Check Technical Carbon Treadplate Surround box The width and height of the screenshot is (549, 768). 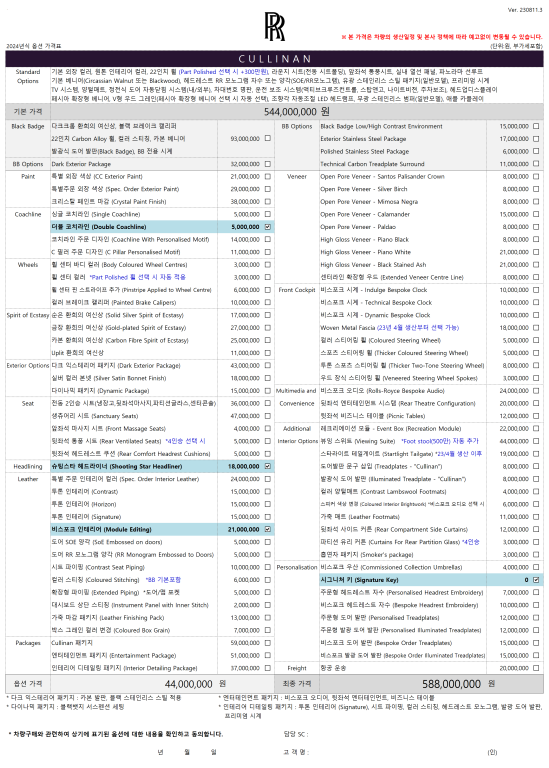click(536, 164)
